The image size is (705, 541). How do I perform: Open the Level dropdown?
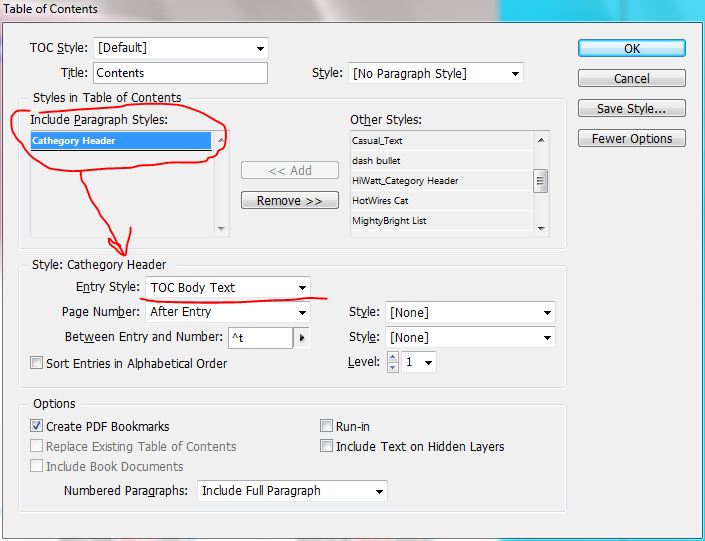point(419,362)
